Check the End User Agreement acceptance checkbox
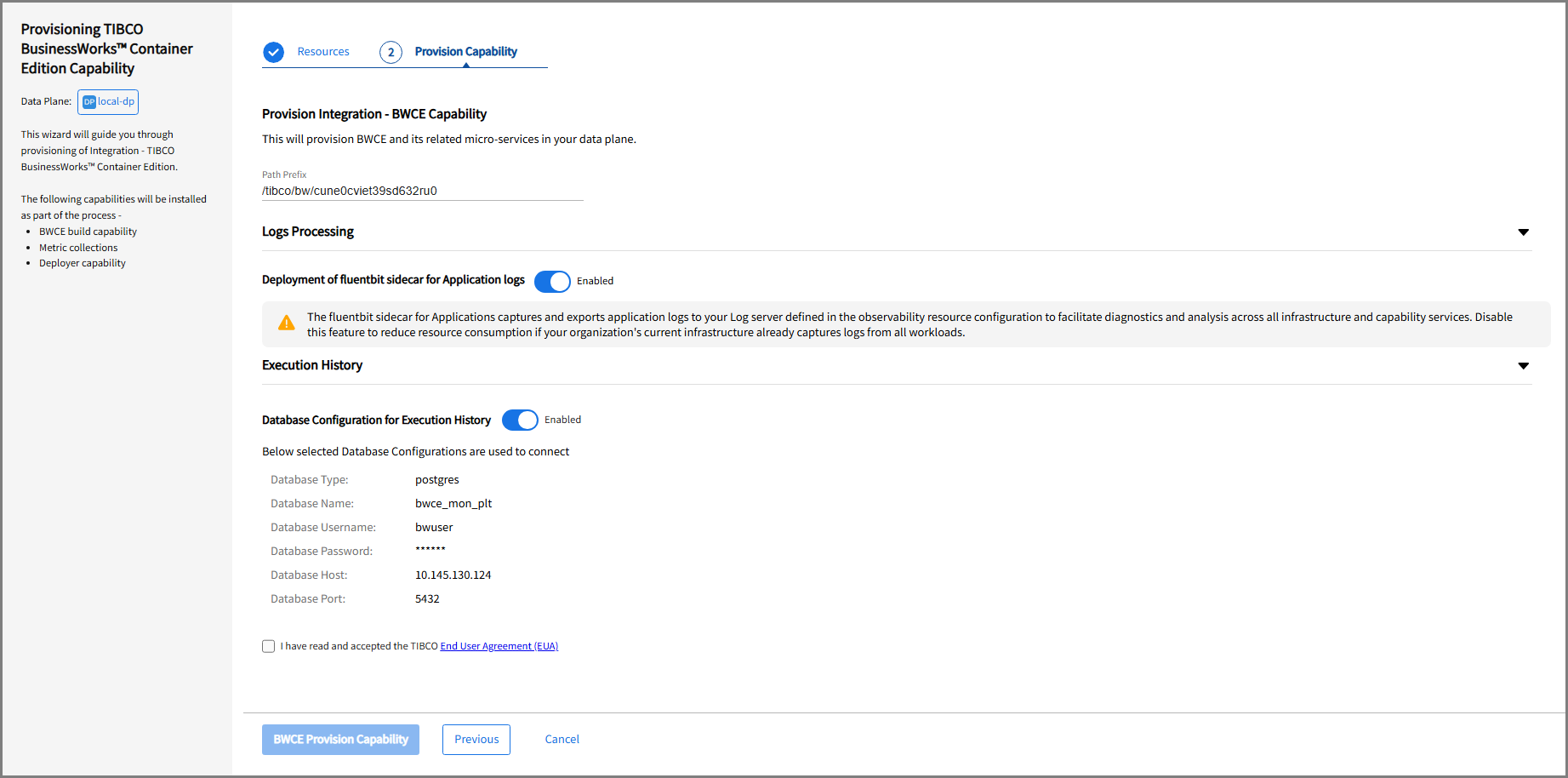The width and height of the screenshot is (1568, 778). click(269, 646)
